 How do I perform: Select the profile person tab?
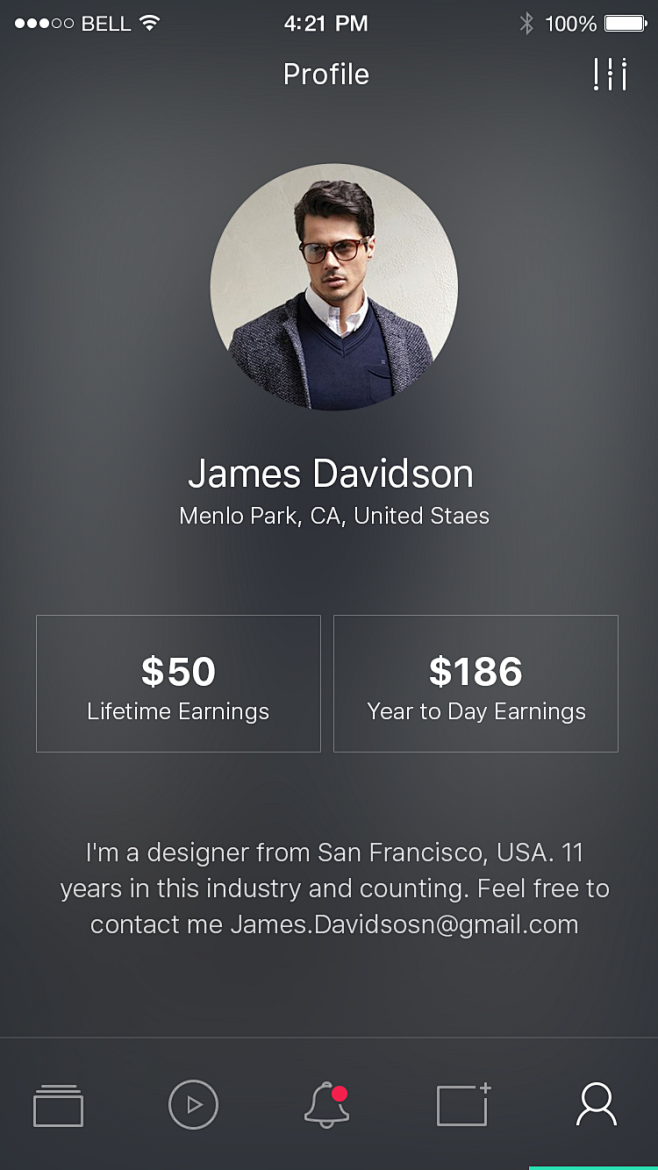(596, 1105)
